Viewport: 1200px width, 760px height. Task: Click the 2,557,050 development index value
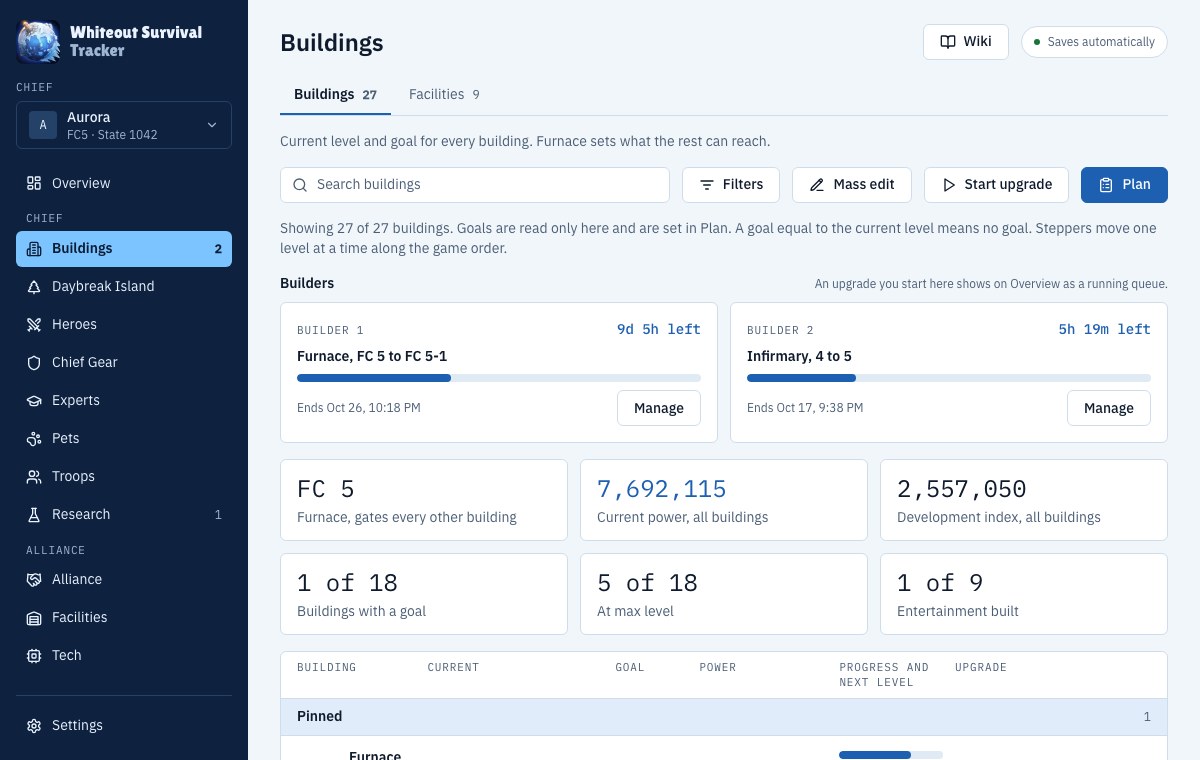(962, 489)
